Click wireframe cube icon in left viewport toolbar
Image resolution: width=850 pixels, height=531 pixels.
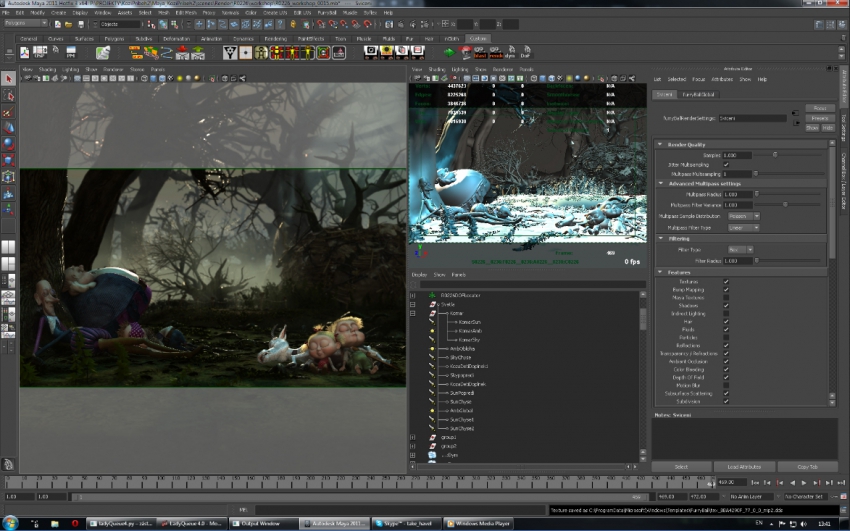144,79
